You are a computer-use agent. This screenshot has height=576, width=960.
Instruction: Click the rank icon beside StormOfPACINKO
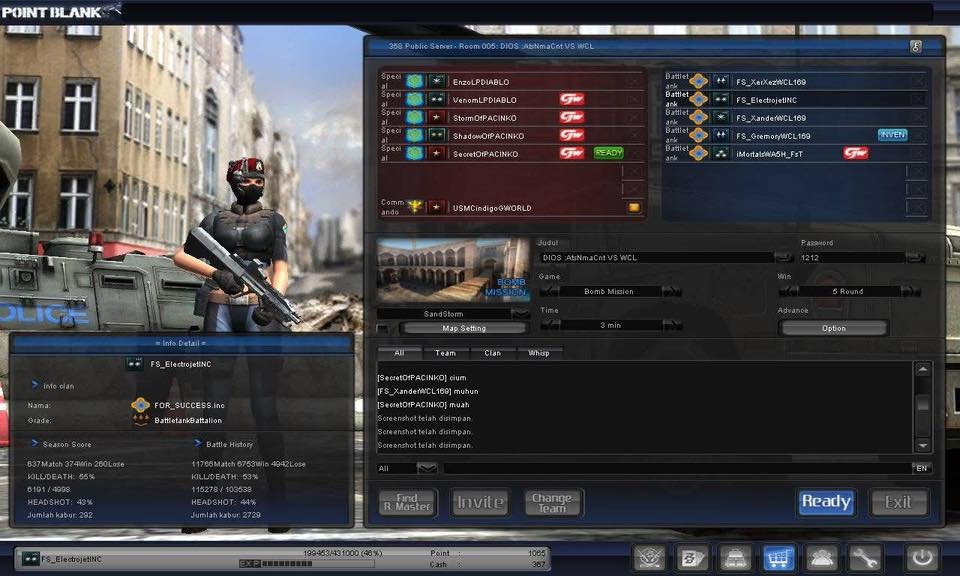tap(437, 118)
